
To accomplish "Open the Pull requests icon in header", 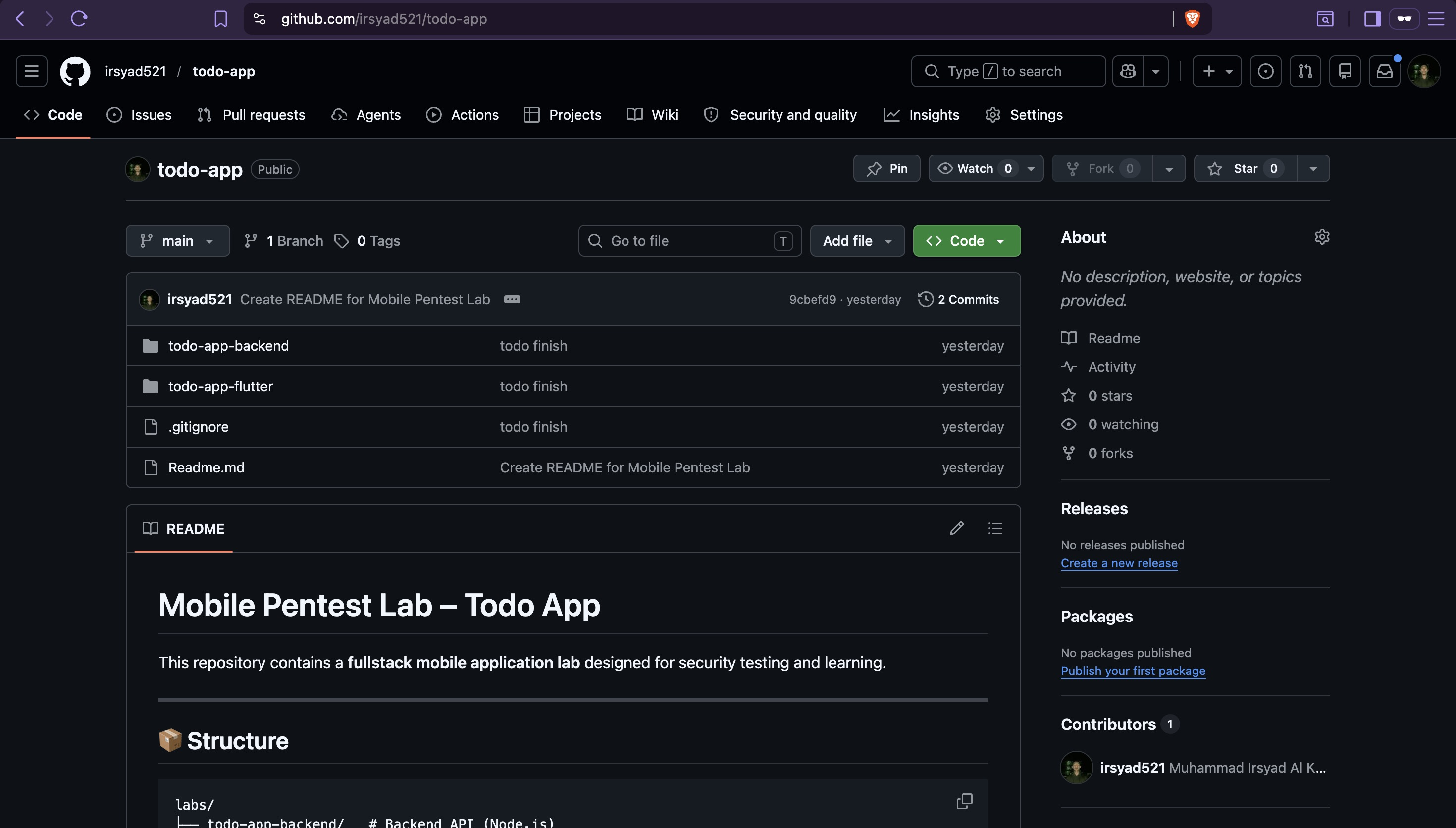I will click(1305, 71).
